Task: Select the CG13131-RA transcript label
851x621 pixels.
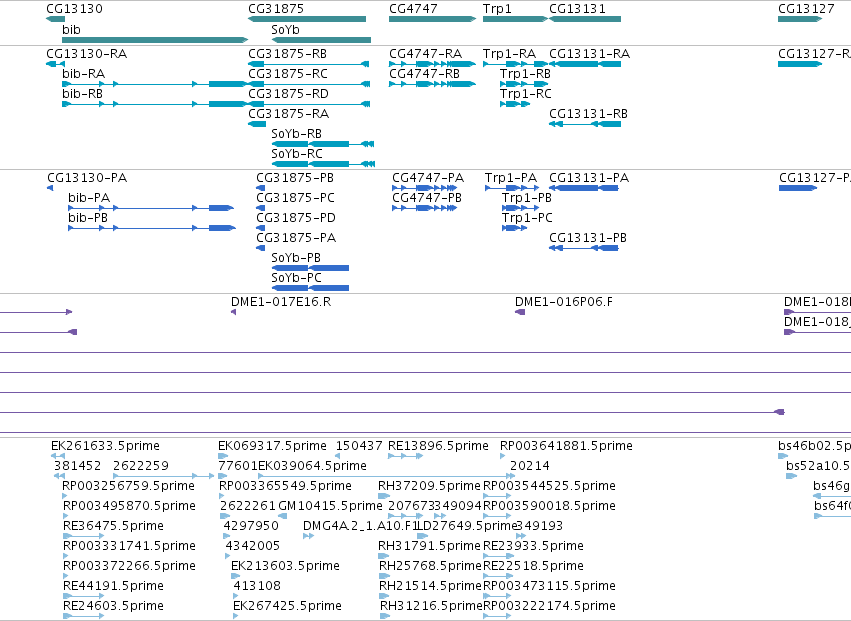Action: 590,54
